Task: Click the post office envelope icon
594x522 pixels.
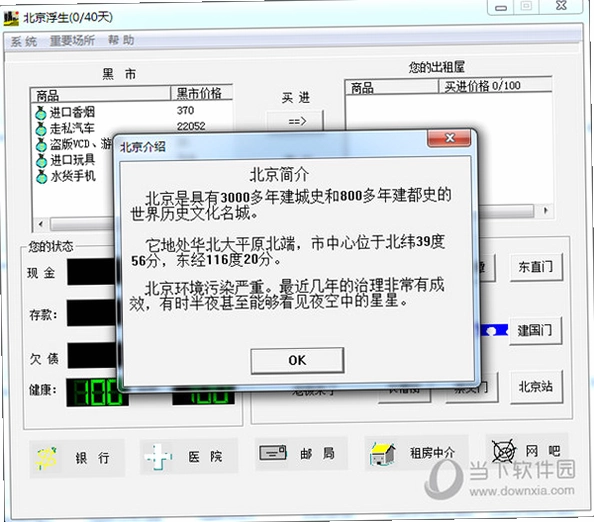Action: pyautogui.click(x=273, y=453)
